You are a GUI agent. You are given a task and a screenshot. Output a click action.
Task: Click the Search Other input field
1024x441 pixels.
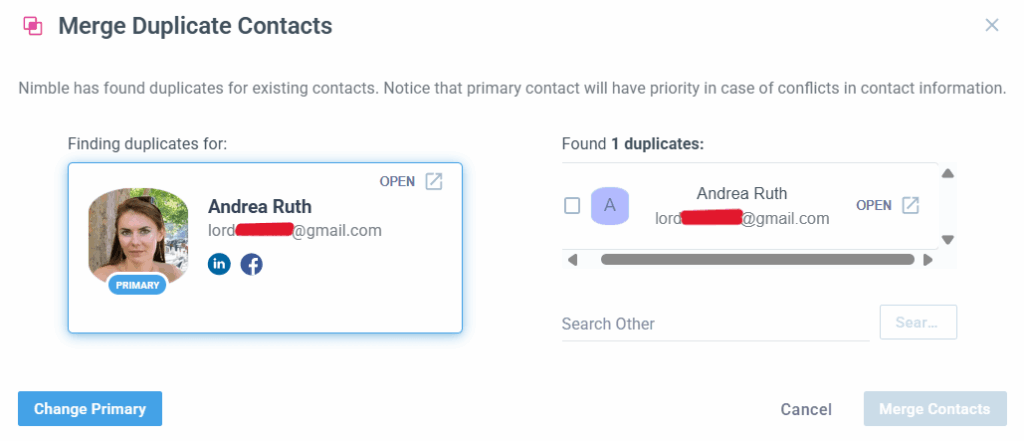[x=715, y=324]
